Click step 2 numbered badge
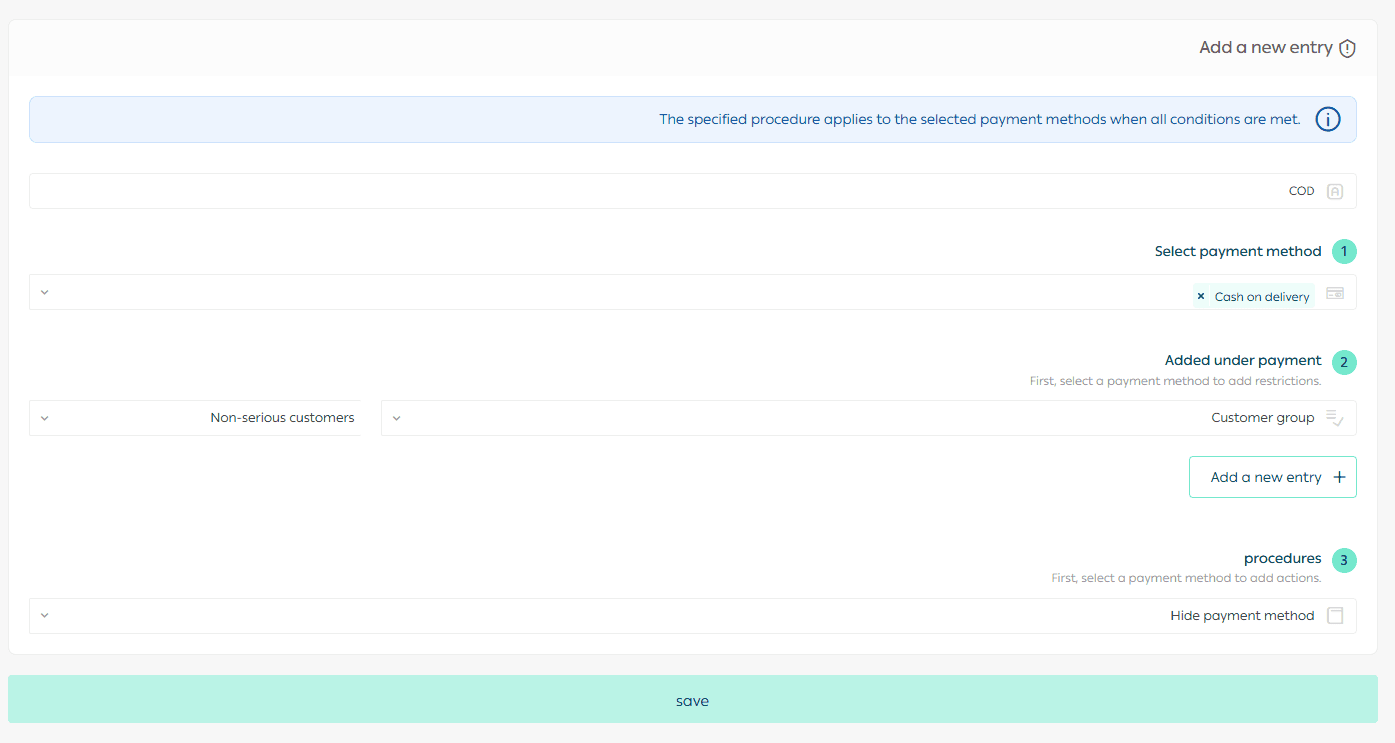 point(1344,362)
